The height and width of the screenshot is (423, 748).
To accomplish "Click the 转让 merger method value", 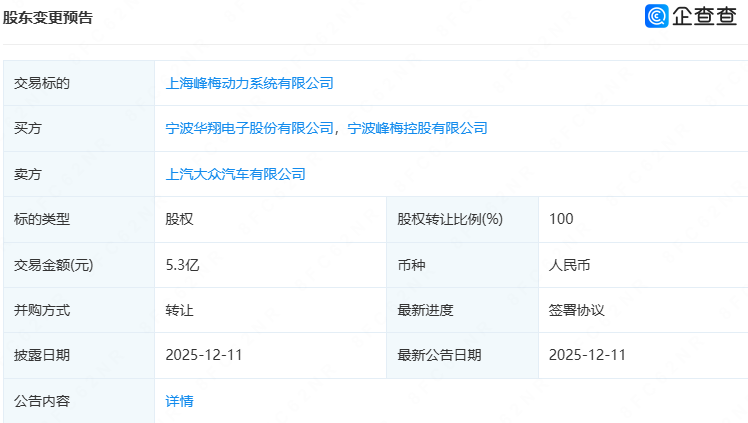I will (x=179, y=310).
